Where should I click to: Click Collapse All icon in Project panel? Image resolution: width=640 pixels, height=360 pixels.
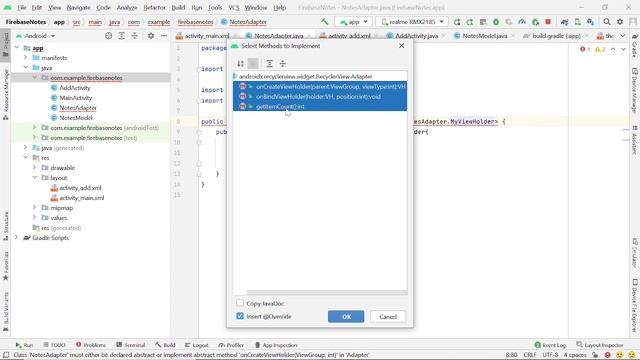(x=135, y=36)
